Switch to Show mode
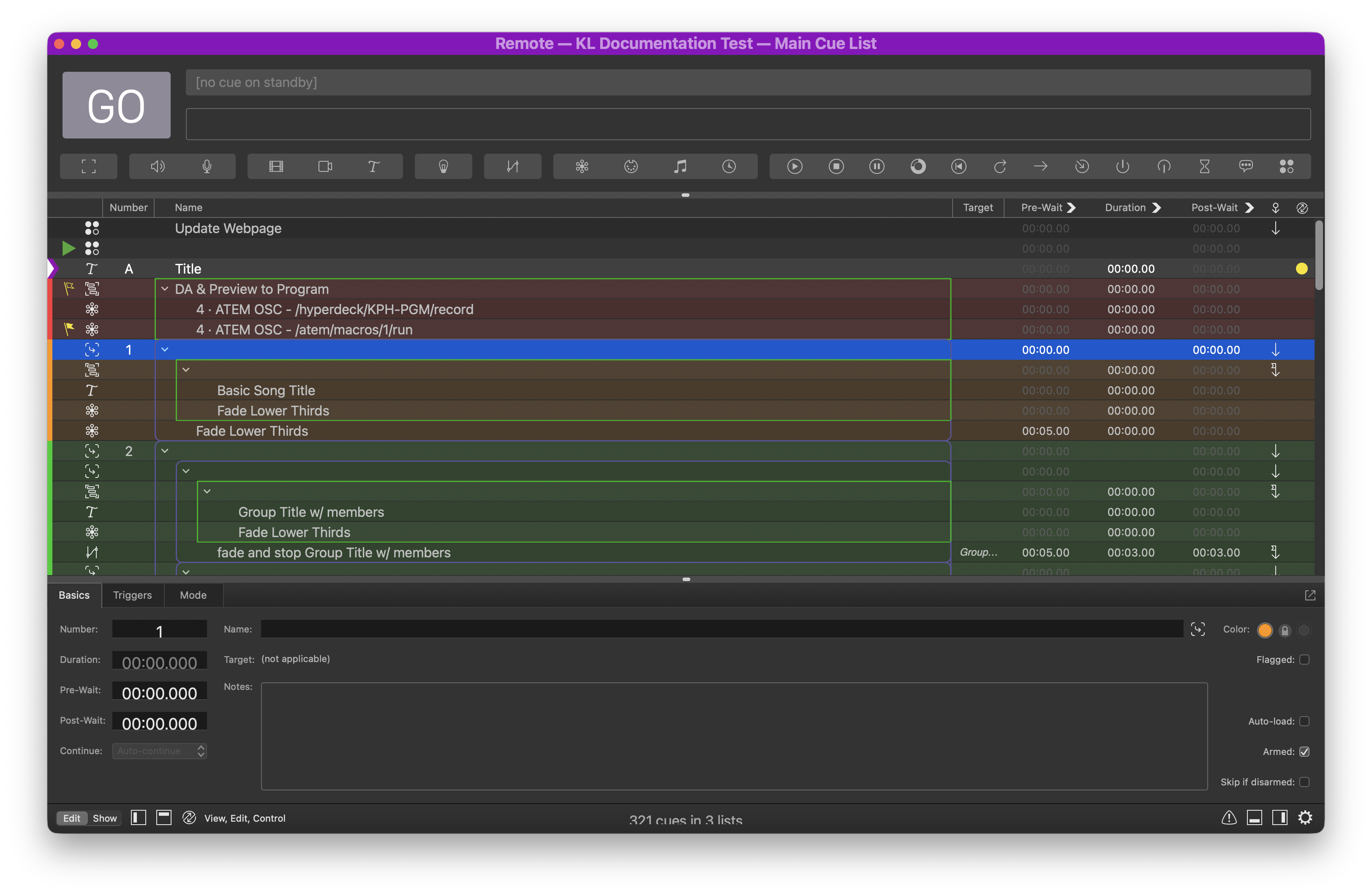Viewport: 1372px width, 896px height. [x=104, y=817]
